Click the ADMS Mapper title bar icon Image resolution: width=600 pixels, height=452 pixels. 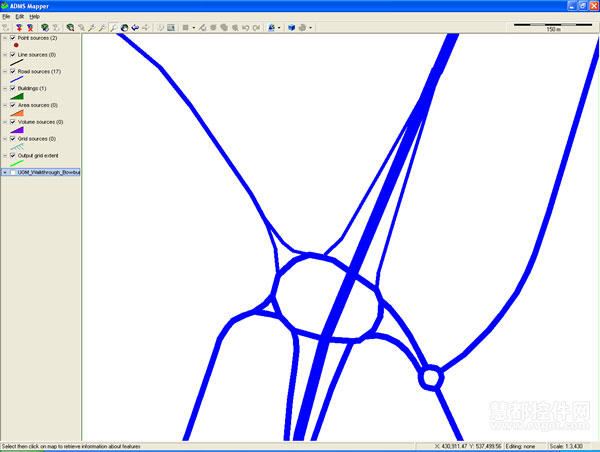5,6
